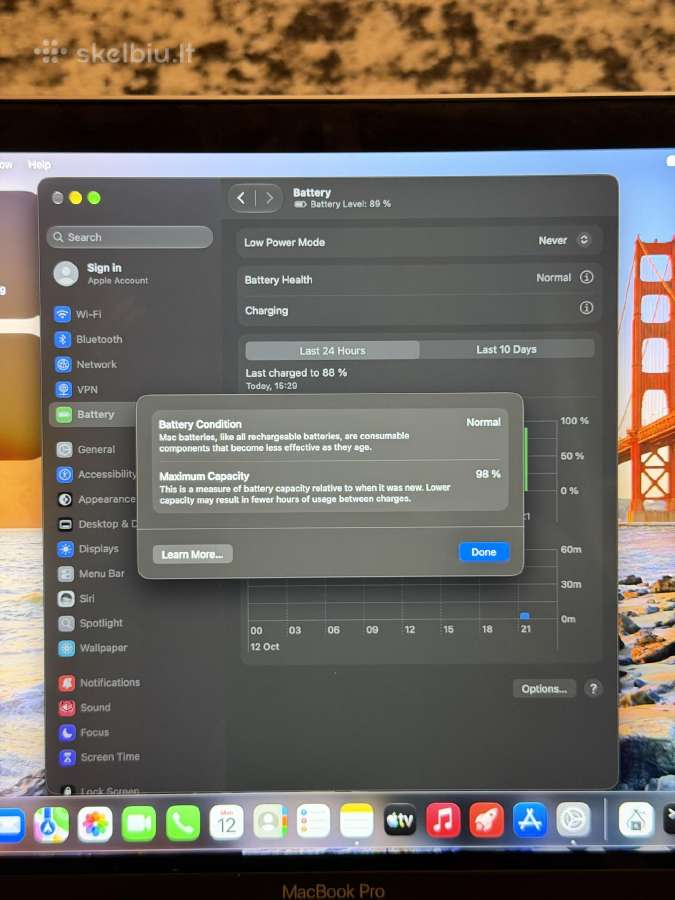Open Apple TV in the Dock

(400, 820)
